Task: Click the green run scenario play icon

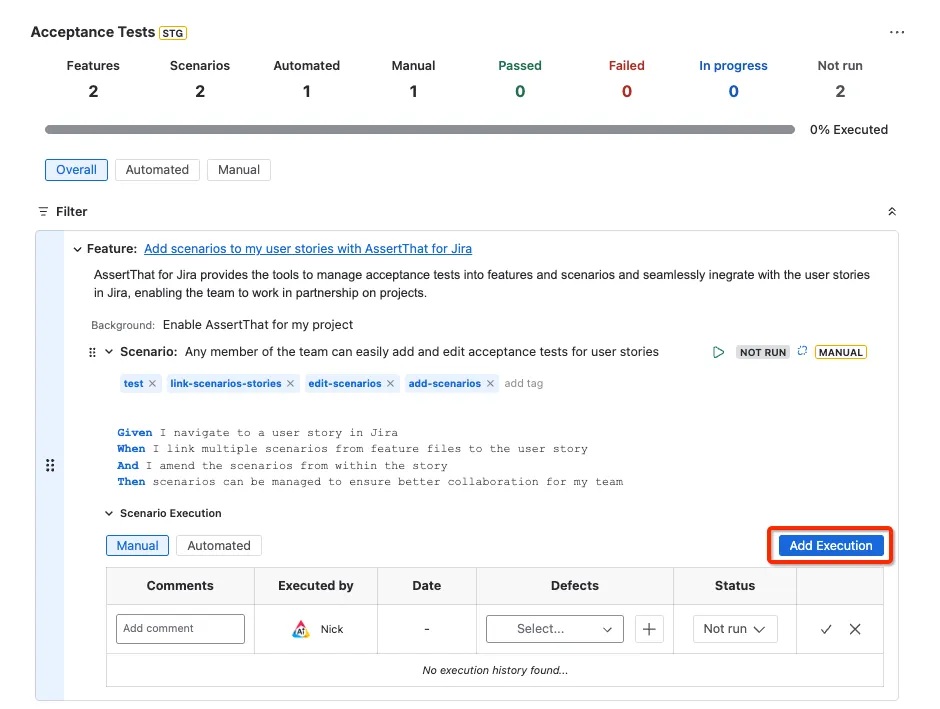Action: pyautogui.click(x=718, y=352)
